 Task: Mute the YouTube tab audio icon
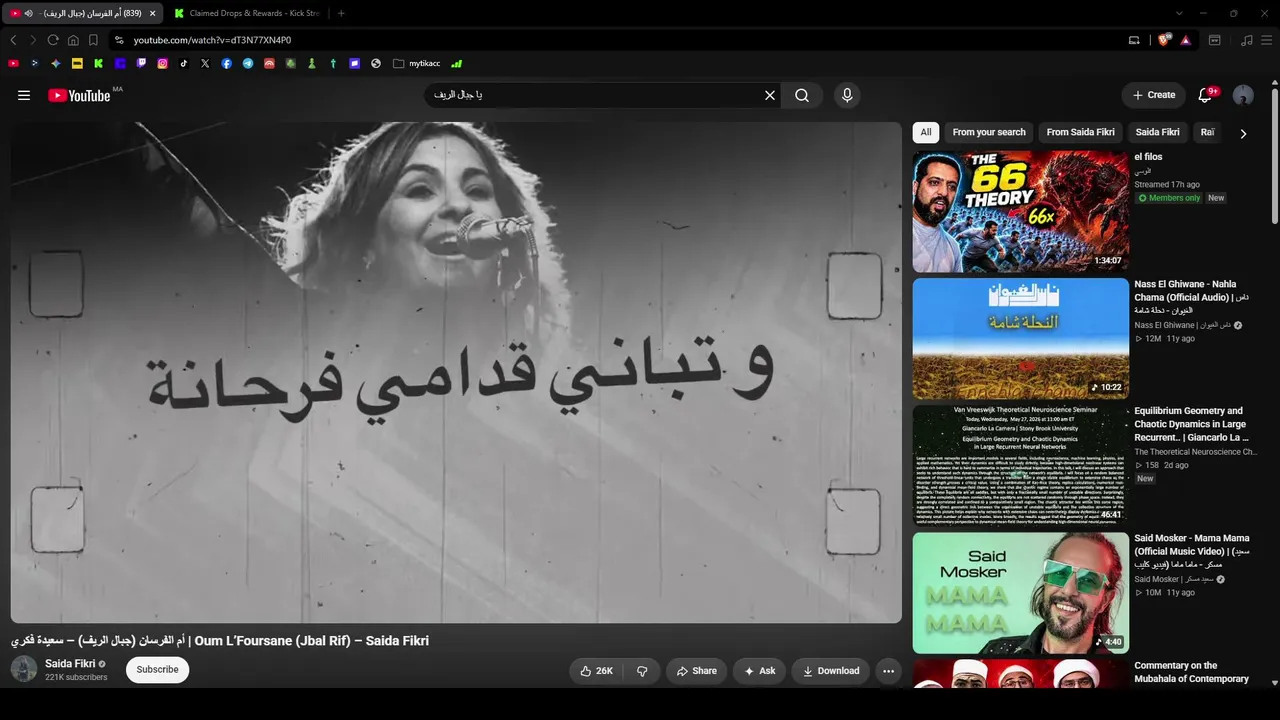click(28, 13)
